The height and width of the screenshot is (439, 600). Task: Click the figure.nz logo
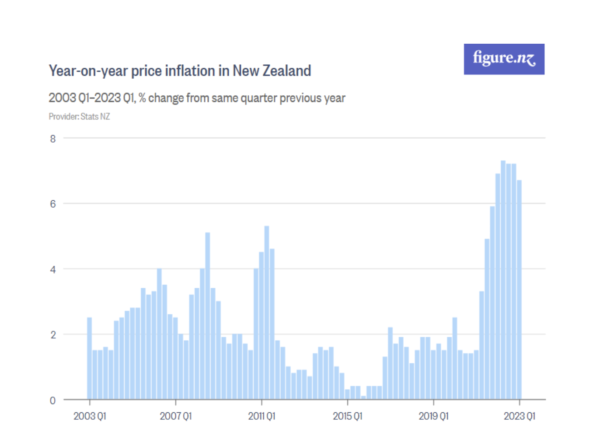[505, 59]
